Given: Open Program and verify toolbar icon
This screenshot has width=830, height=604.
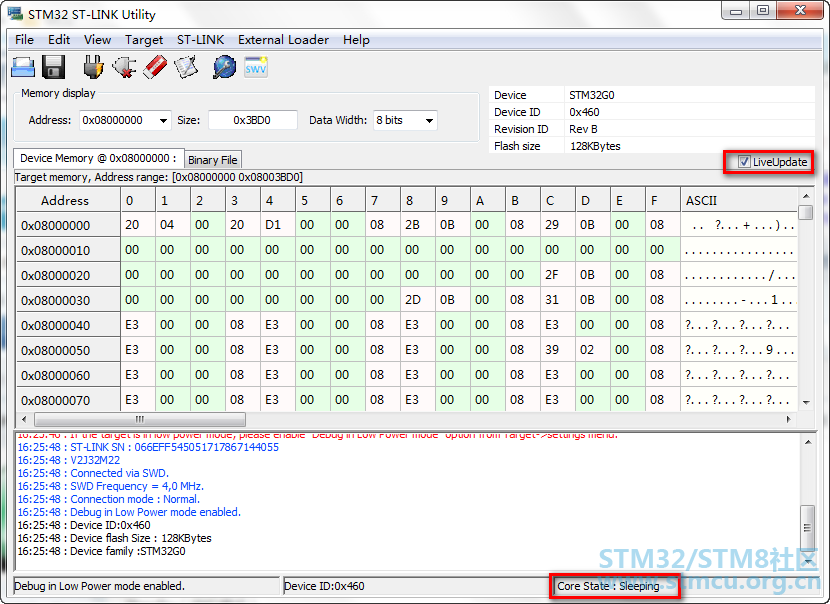Looking at the screenshot, I should pos(186,67).
